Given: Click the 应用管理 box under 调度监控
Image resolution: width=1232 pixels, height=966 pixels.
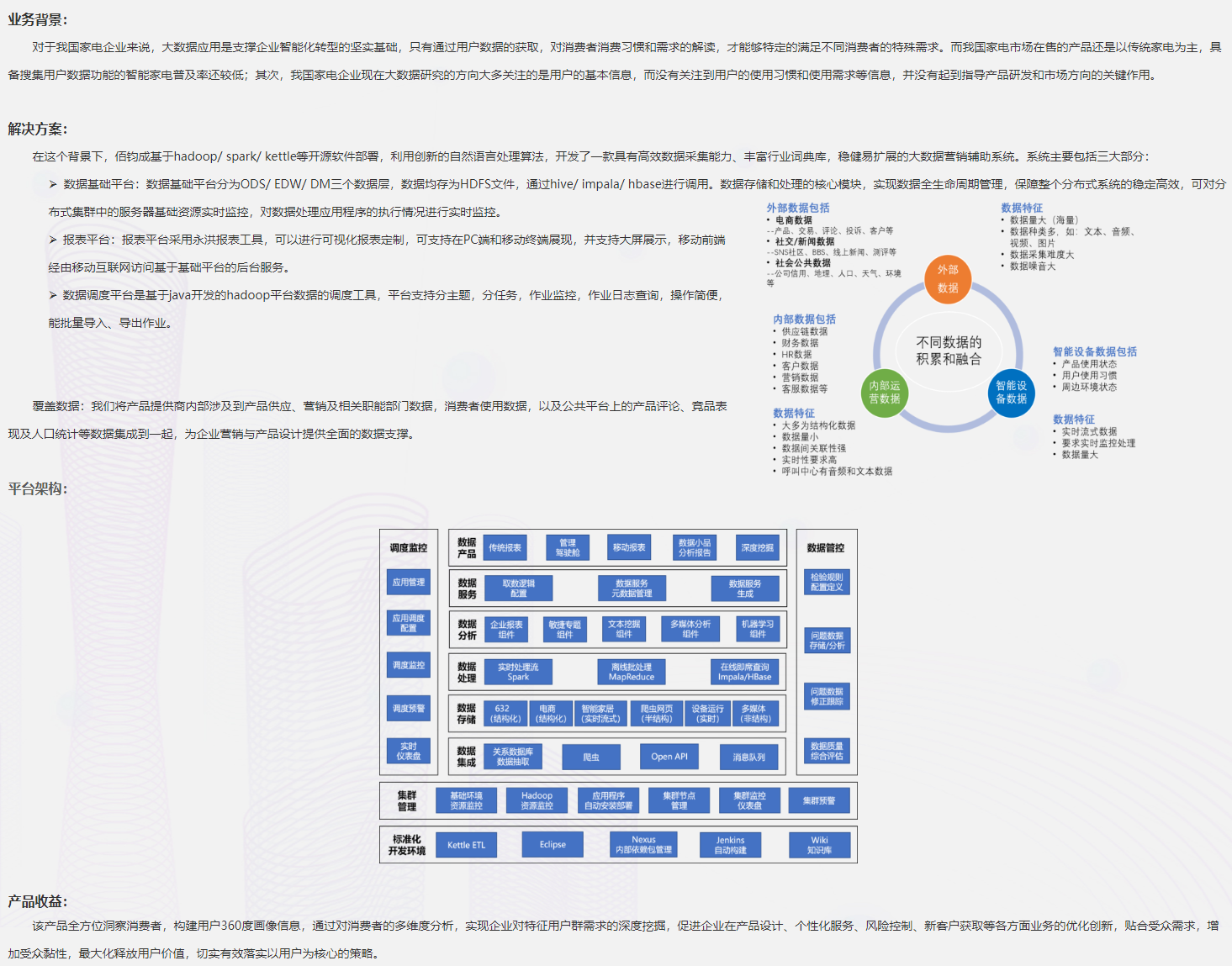Looking at the screenshot, I should [x=409, y=583].
